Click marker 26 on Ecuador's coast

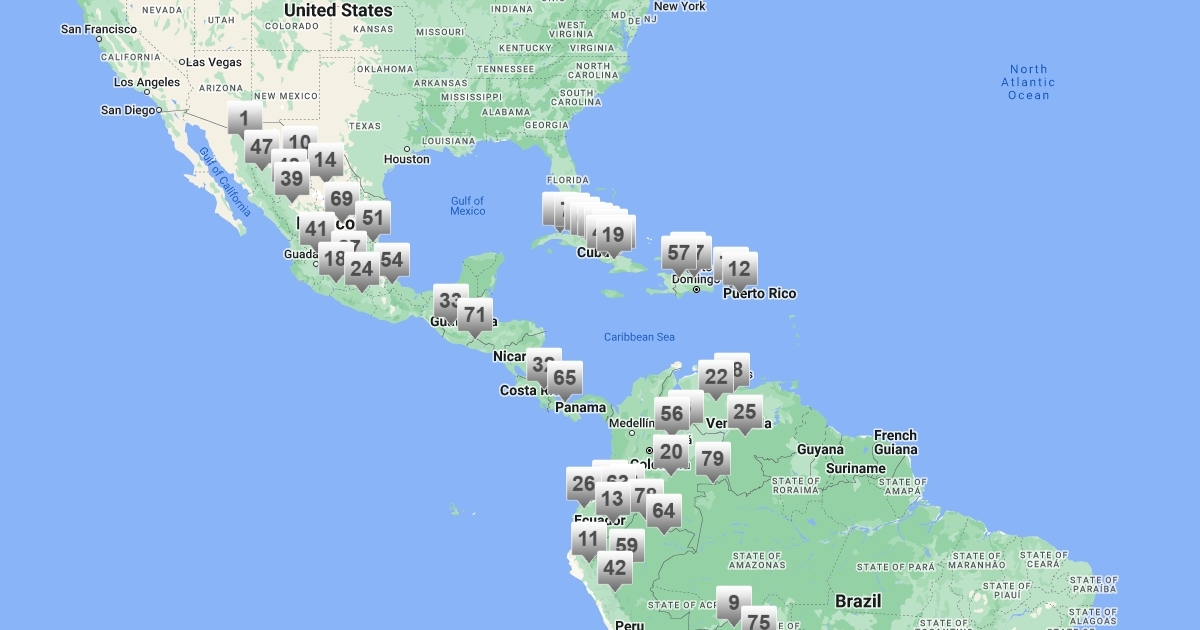click(x=583, y=485)
